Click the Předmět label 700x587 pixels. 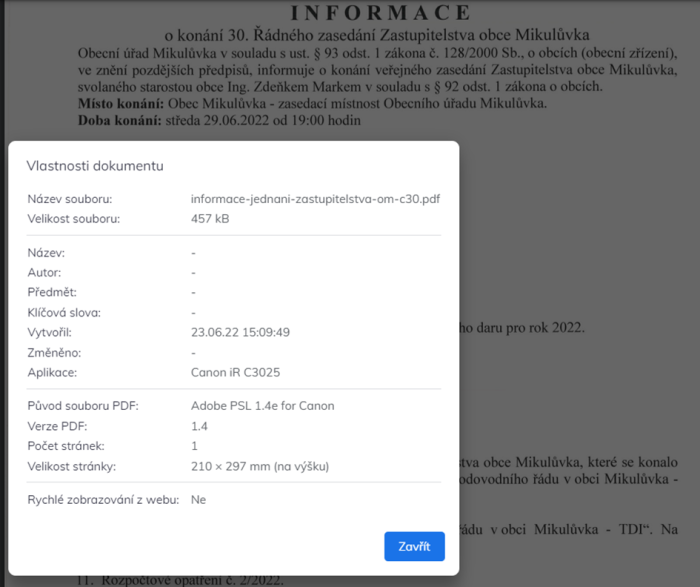click(52, 292)
